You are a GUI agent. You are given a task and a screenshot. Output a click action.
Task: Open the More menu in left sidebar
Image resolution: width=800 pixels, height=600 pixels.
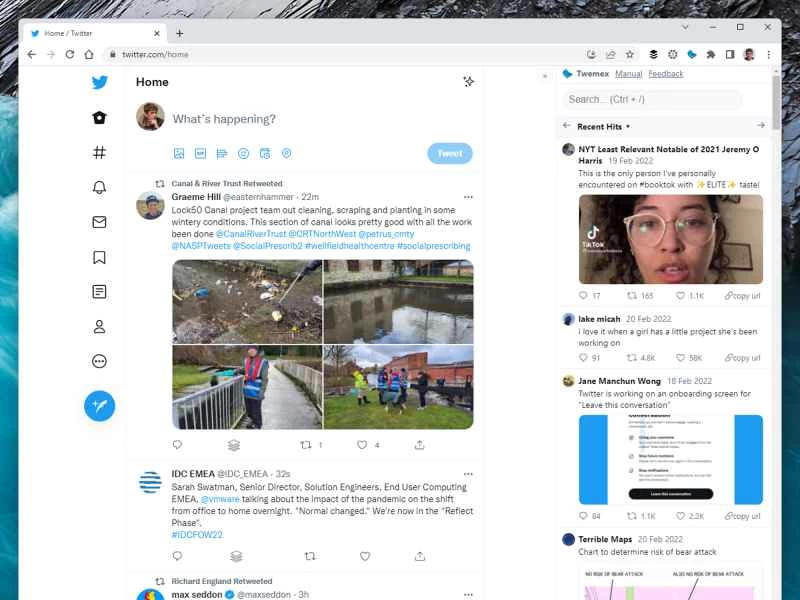pyautogui.click(x=99, y=361)
